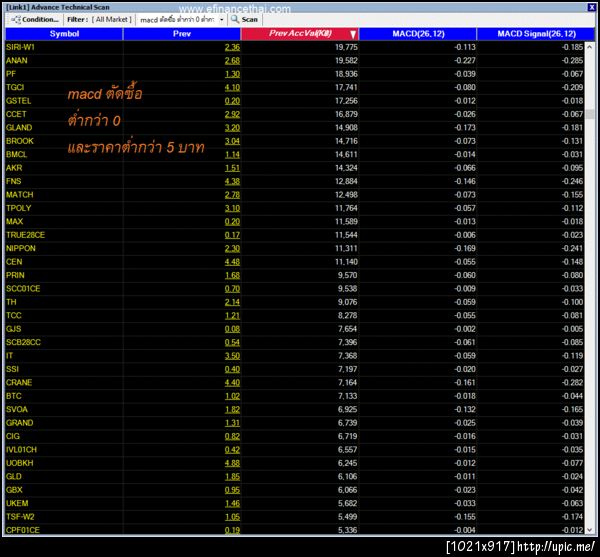
Task: Select the IVL01CH symbol
Action: click(21, 450)
